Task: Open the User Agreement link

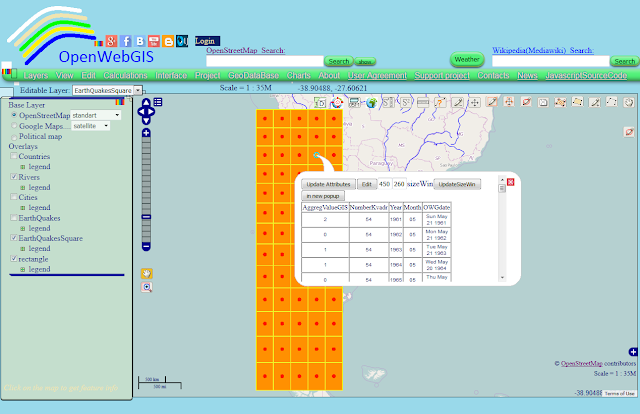Action: (377, 76)
